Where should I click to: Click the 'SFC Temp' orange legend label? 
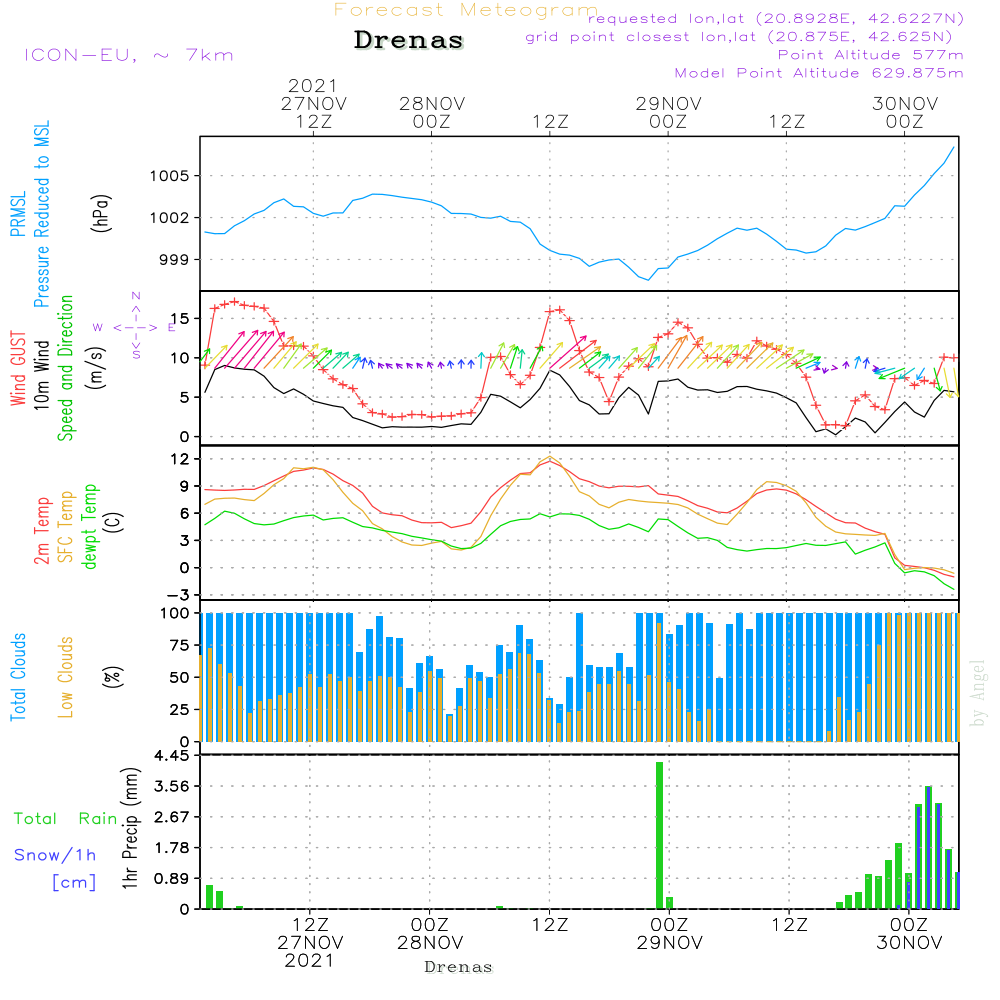pos(66,527)
